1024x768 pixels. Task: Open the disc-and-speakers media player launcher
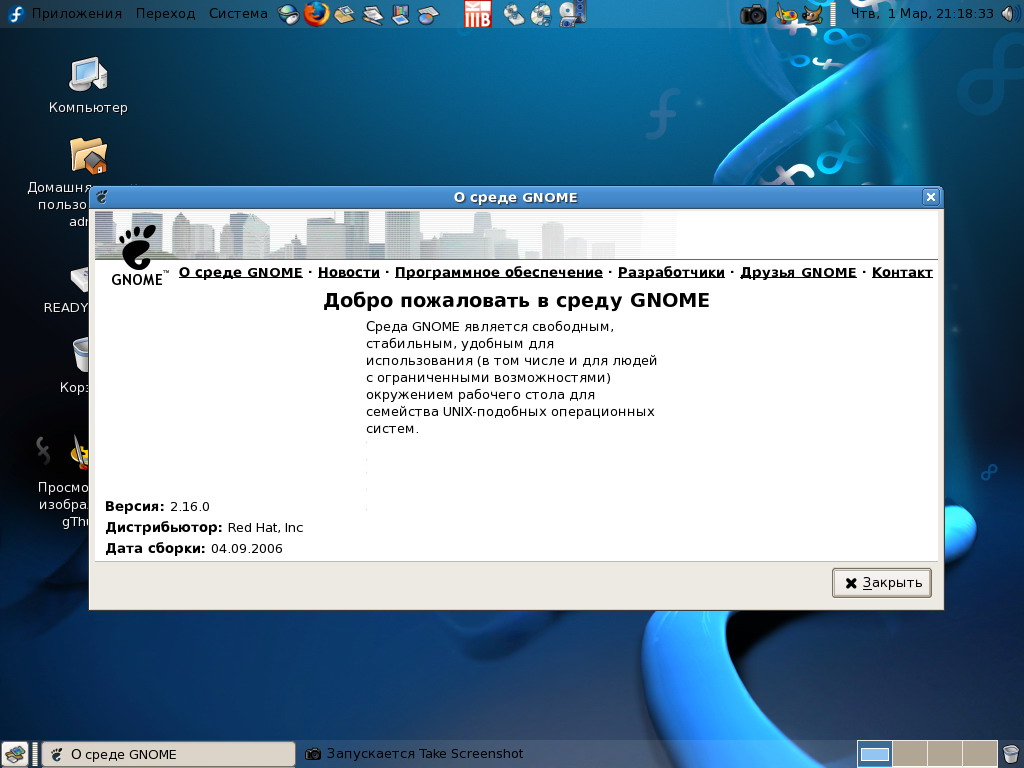click(x=573, y=14)
